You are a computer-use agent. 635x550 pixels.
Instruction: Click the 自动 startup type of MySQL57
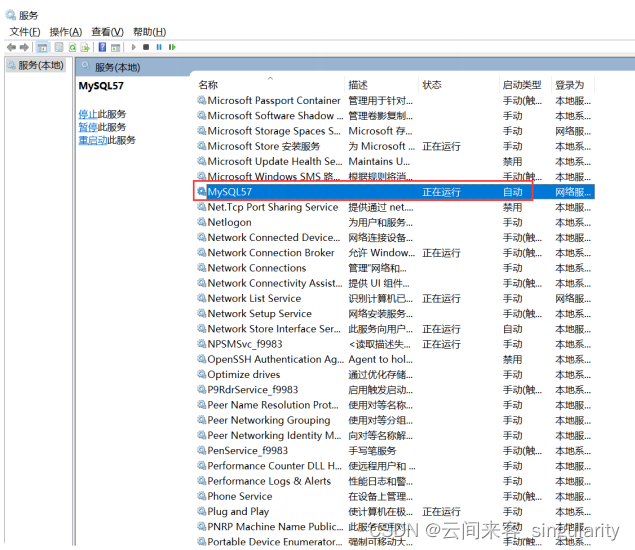point(513,192)
